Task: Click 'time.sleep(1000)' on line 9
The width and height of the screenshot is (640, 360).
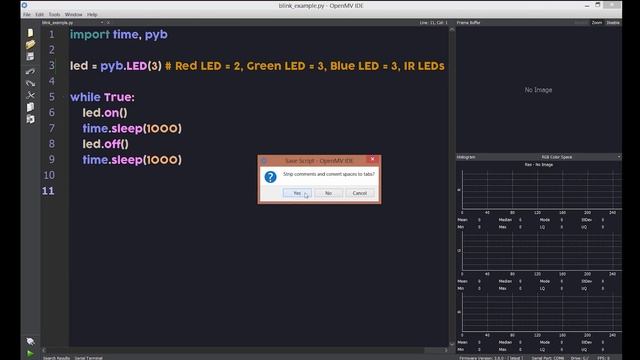Action: (132, 160)
